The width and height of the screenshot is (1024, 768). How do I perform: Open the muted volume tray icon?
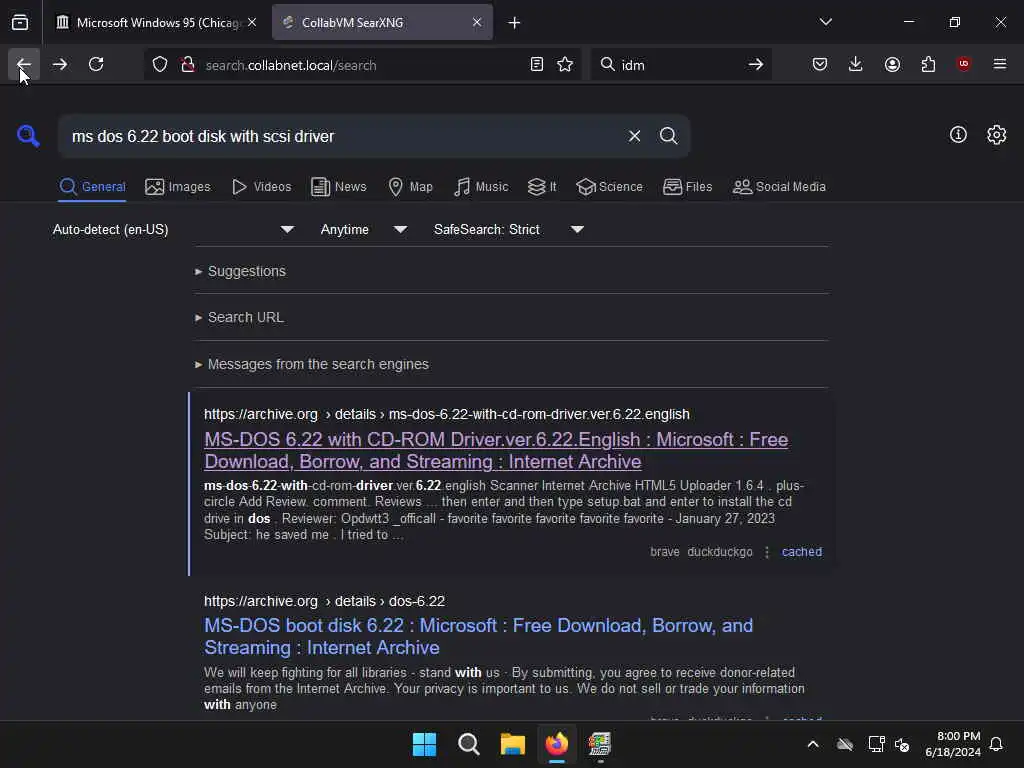tap(903, 744)
